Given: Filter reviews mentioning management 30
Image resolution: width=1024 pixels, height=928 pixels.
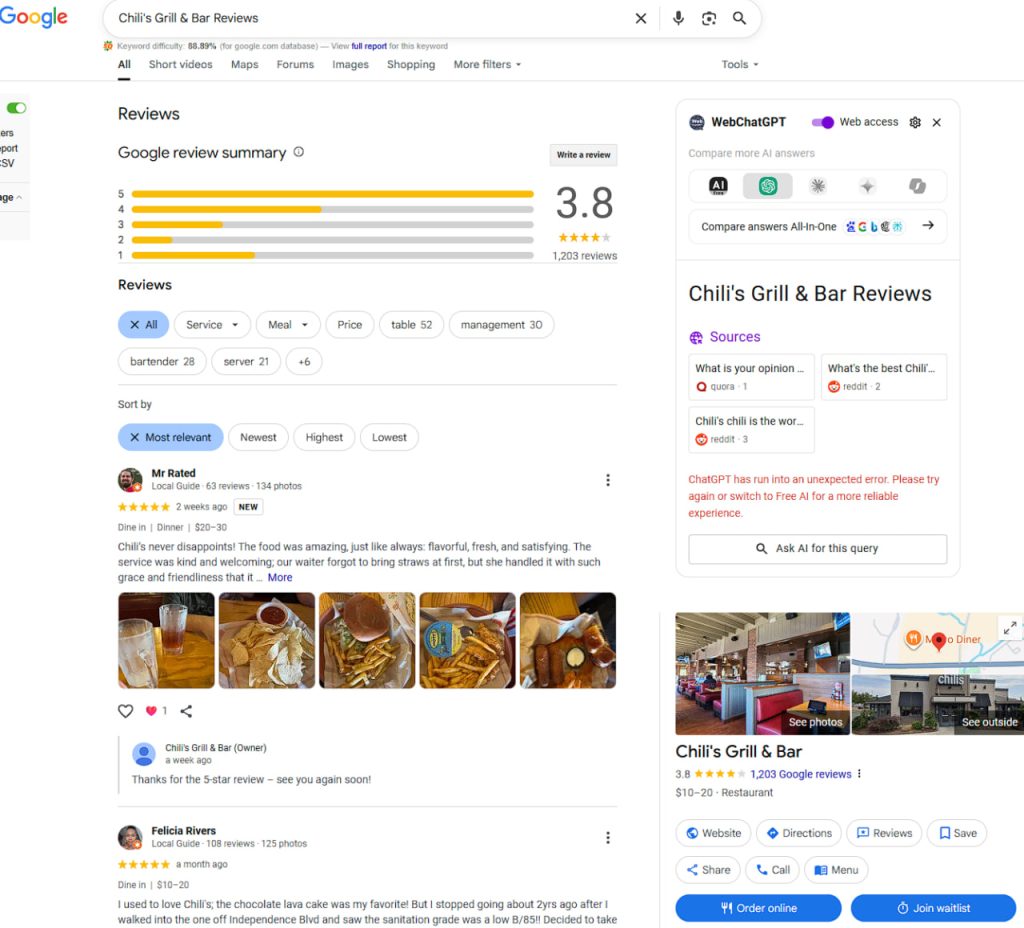Looking at the screenshot, I should coord(501,325).
